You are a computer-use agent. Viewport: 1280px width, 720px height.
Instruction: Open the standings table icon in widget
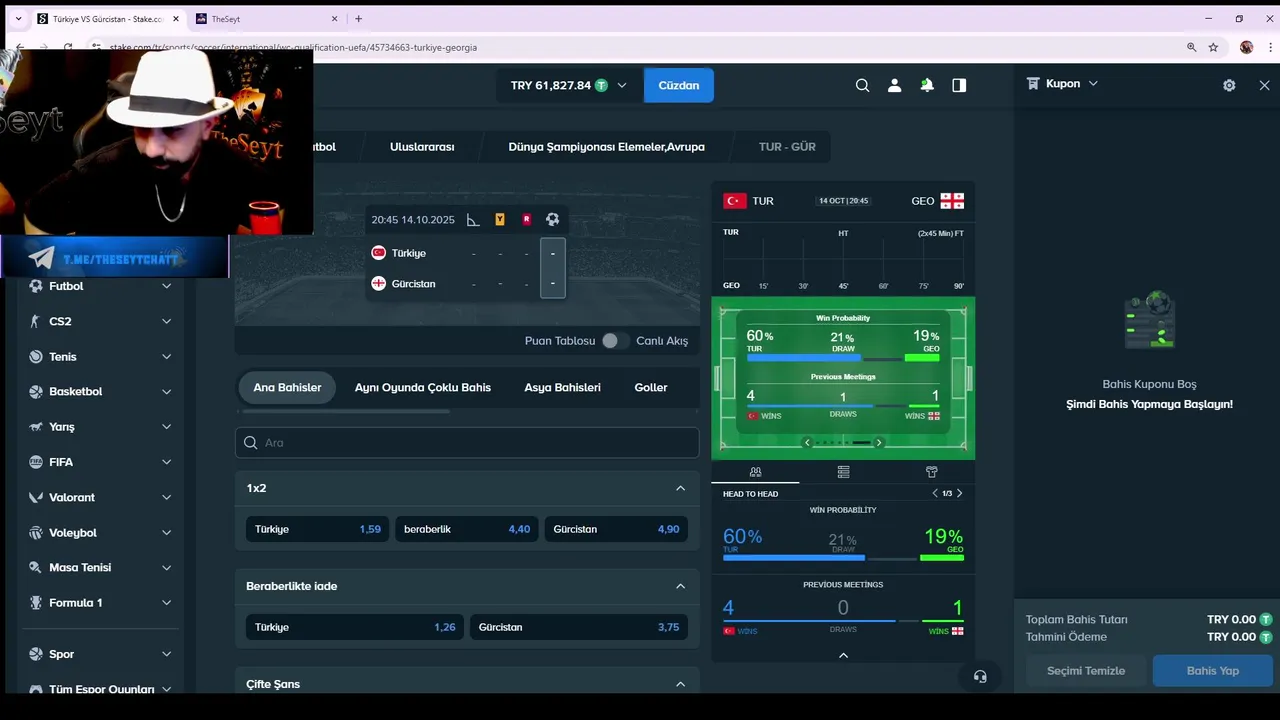[x=843, y=472]
